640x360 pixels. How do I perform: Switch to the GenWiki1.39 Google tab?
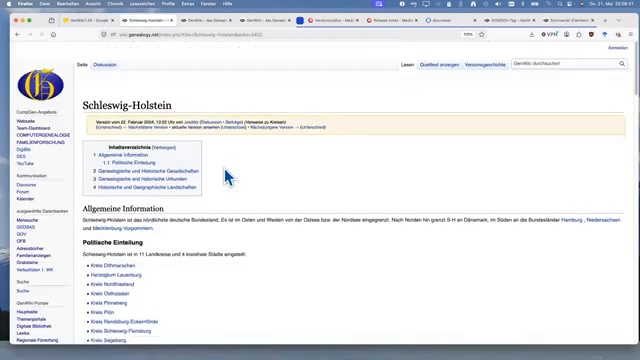tap(89, 20)
